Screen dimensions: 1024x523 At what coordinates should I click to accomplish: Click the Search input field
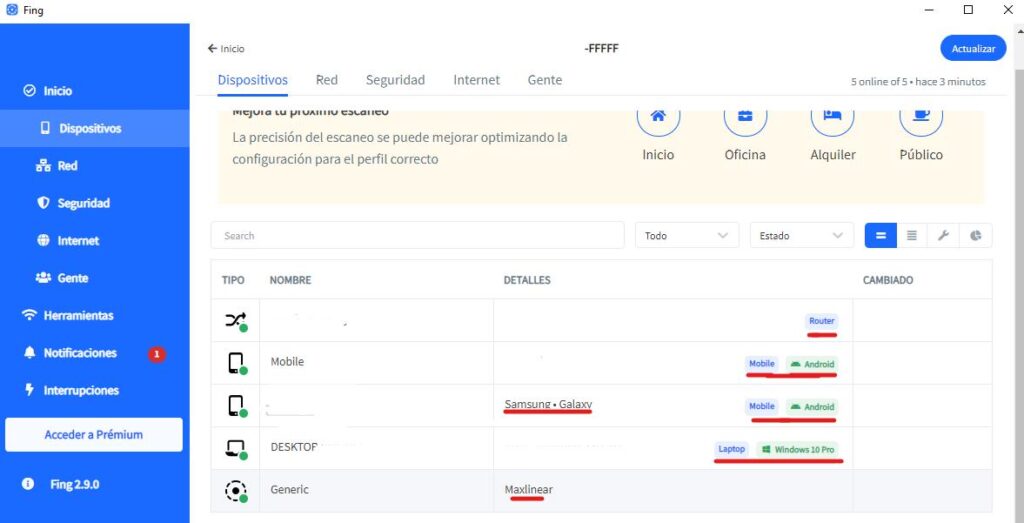coord(417,235)
